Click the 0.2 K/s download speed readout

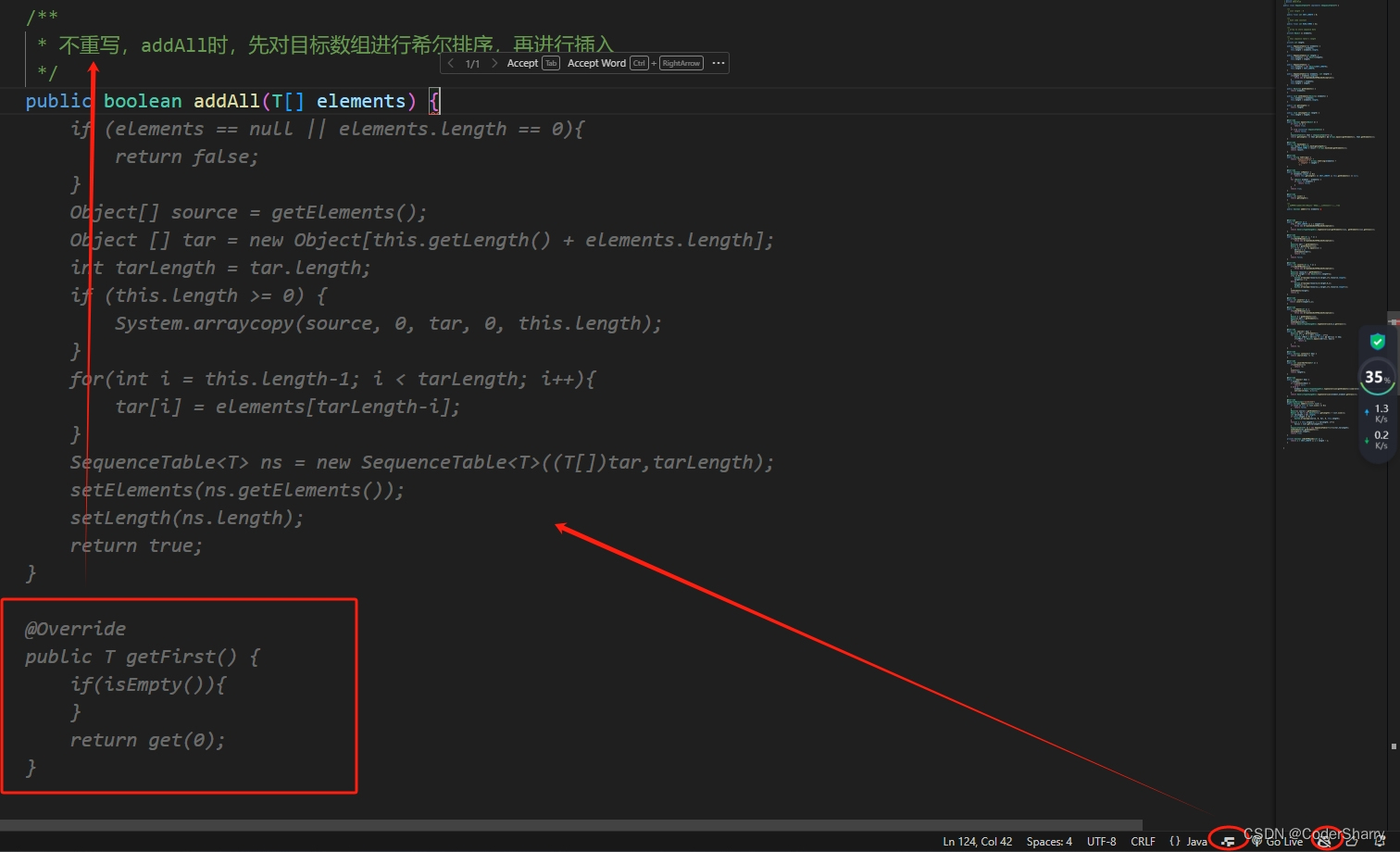pyautogui.click(x=1377, y=440)
